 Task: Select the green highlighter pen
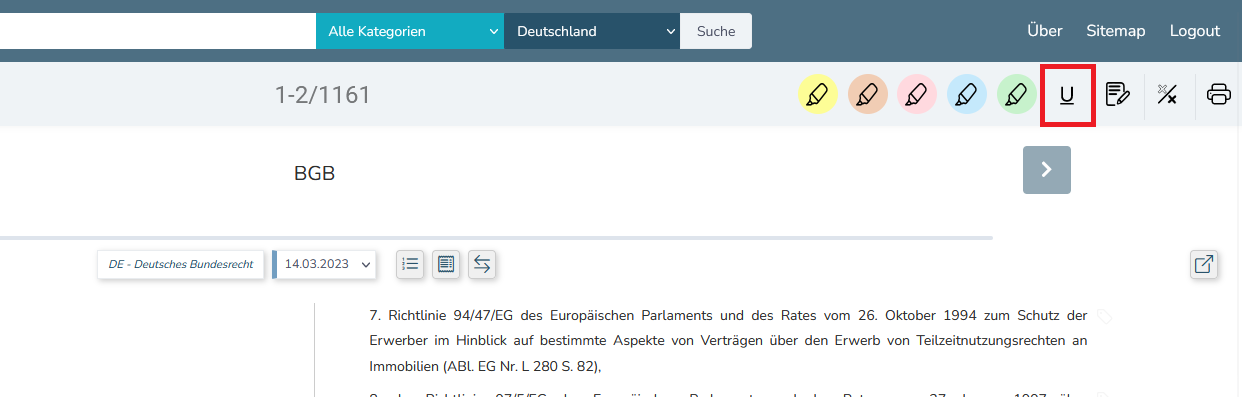pos(1017,95)
